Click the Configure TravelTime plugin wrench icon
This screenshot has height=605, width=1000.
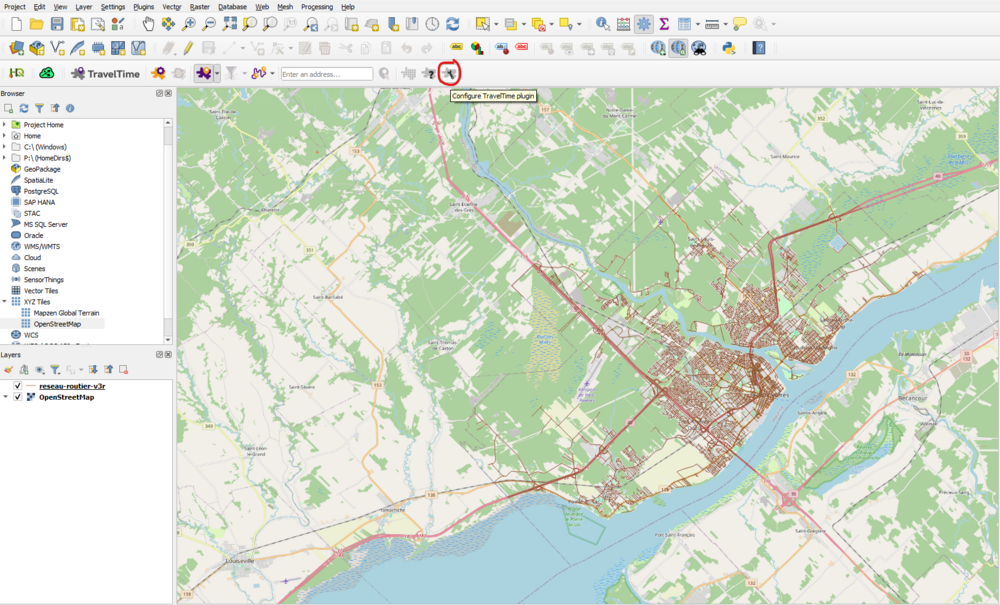pyautogui.click(x=451, y=73)
